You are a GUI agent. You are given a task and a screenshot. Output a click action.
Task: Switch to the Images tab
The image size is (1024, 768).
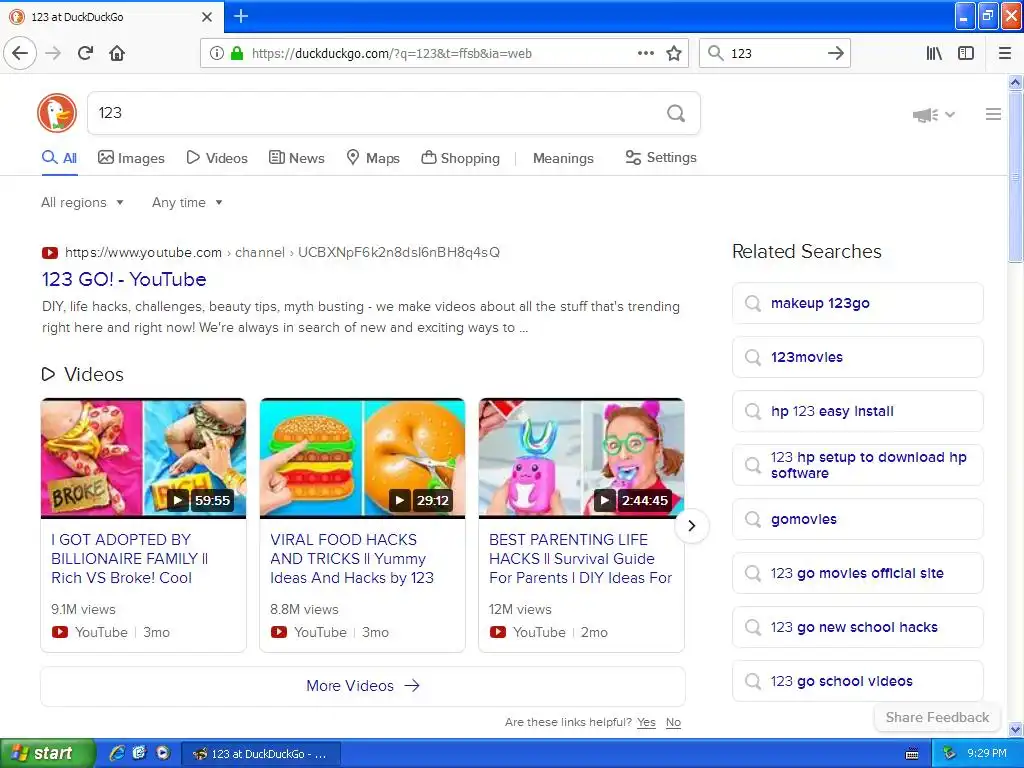coord(131,158)
